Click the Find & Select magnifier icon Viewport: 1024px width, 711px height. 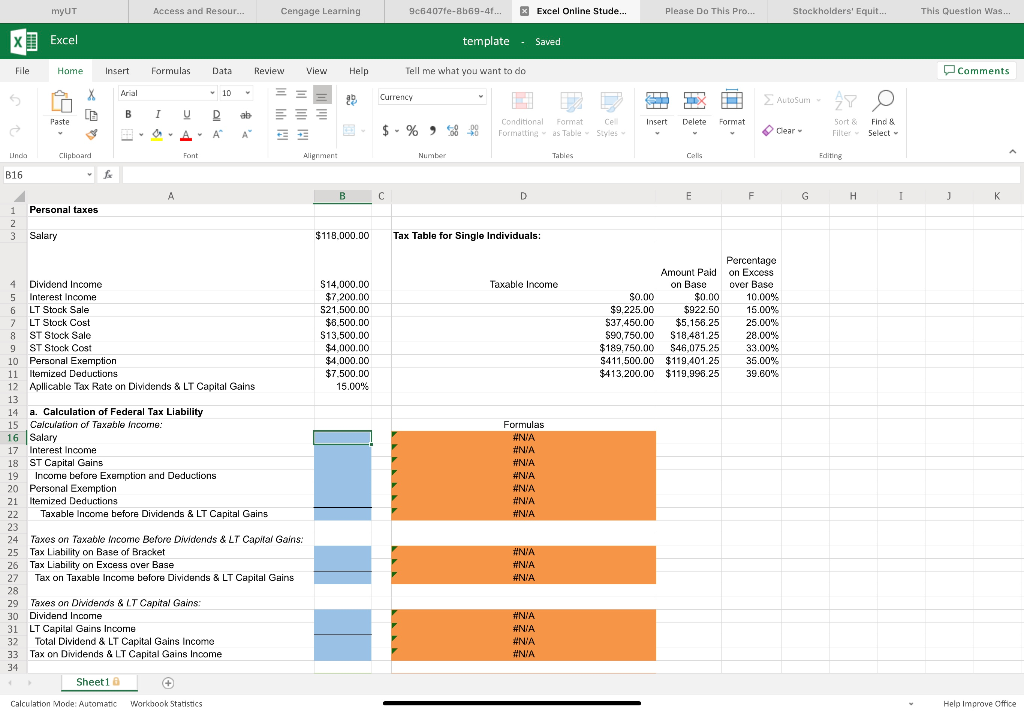click(x=882, y=100)
